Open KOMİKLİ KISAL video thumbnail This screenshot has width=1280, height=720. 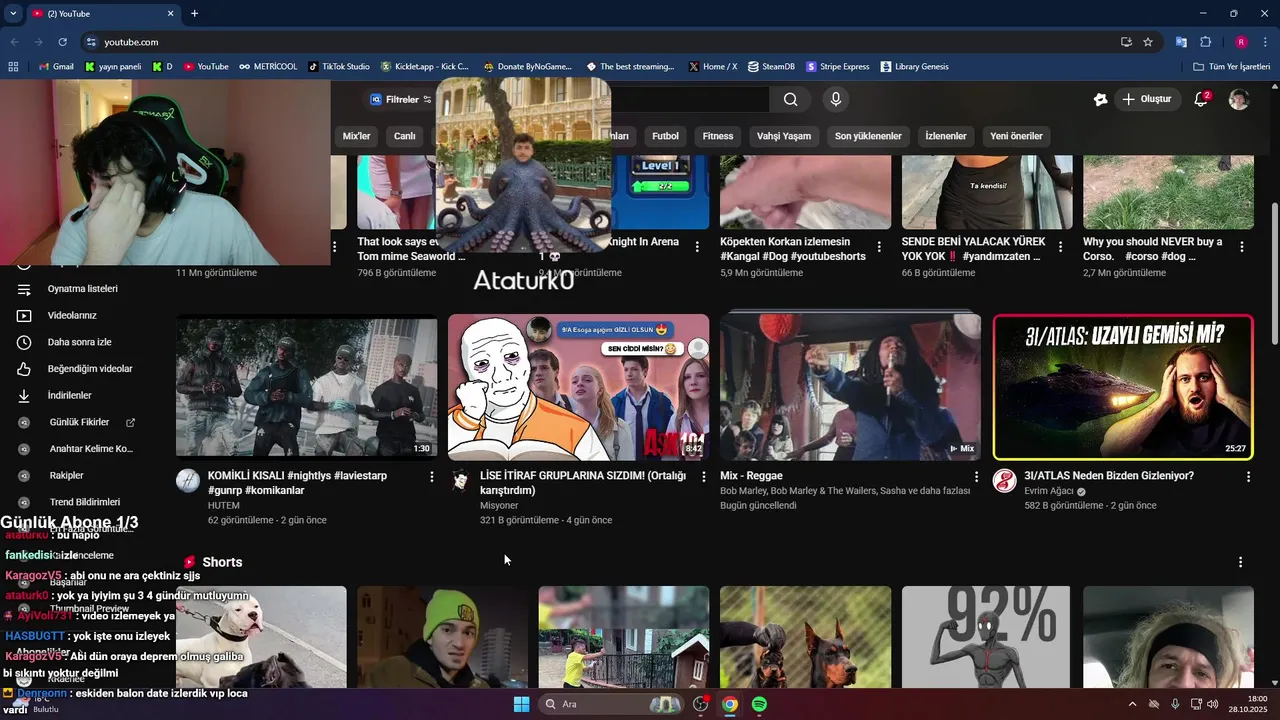(x=306, y=387)
